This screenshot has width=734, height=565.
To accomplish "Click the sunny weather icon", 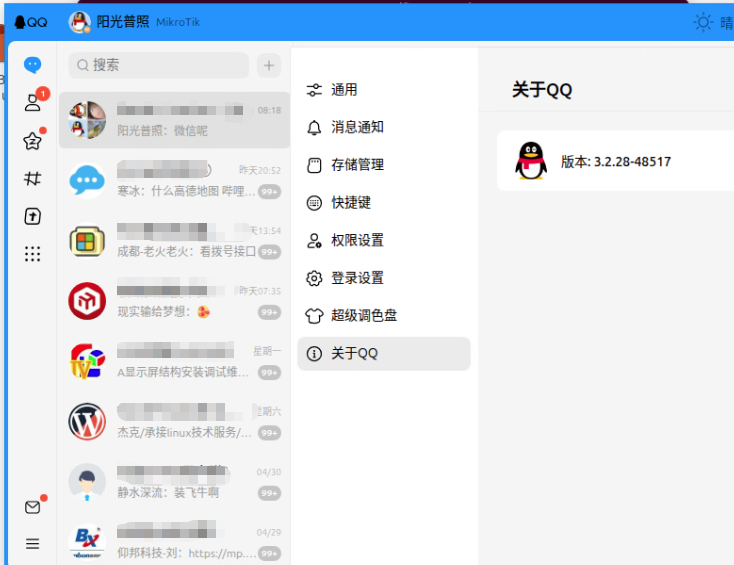I will coord(703,22).
